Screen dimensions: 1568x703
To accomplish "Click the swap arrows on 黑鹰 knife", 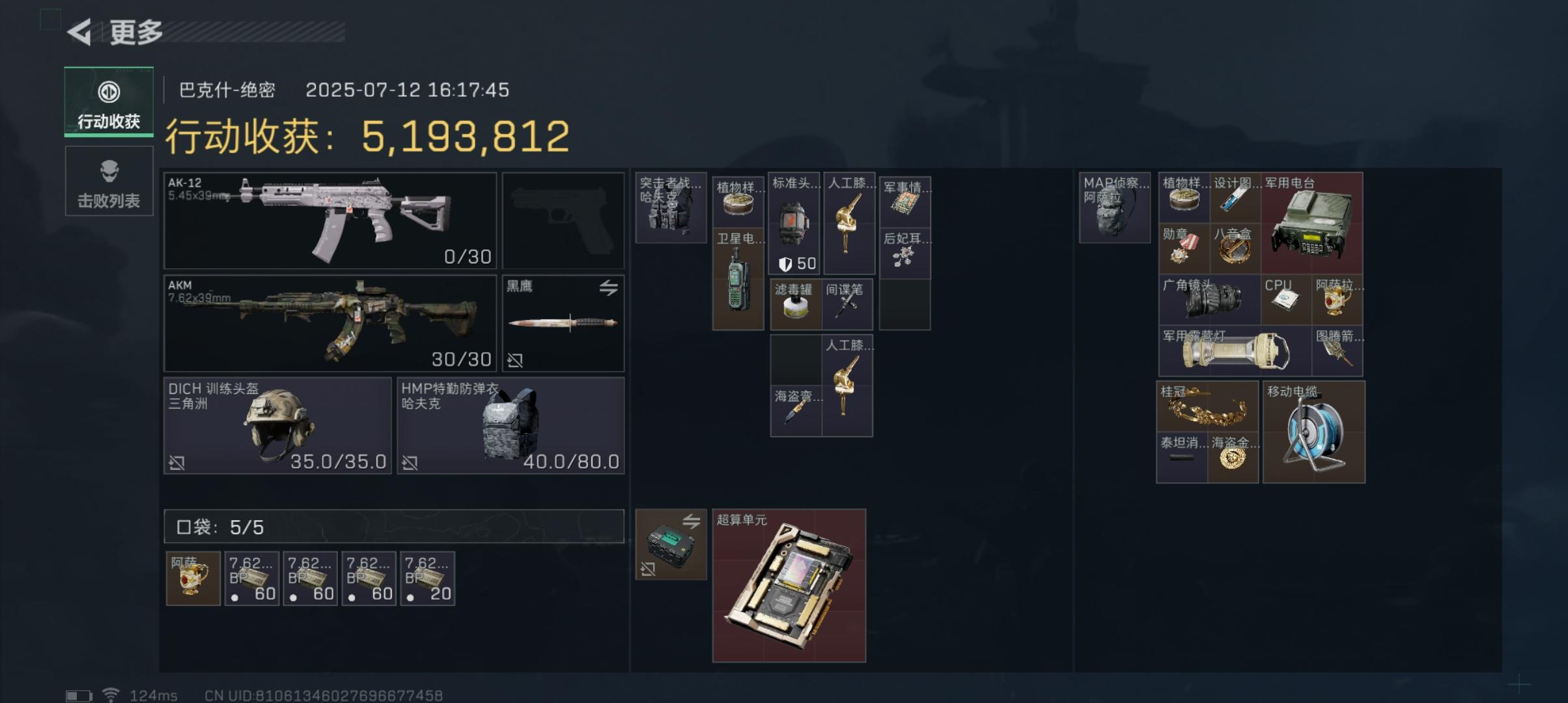I will point(608,288).
